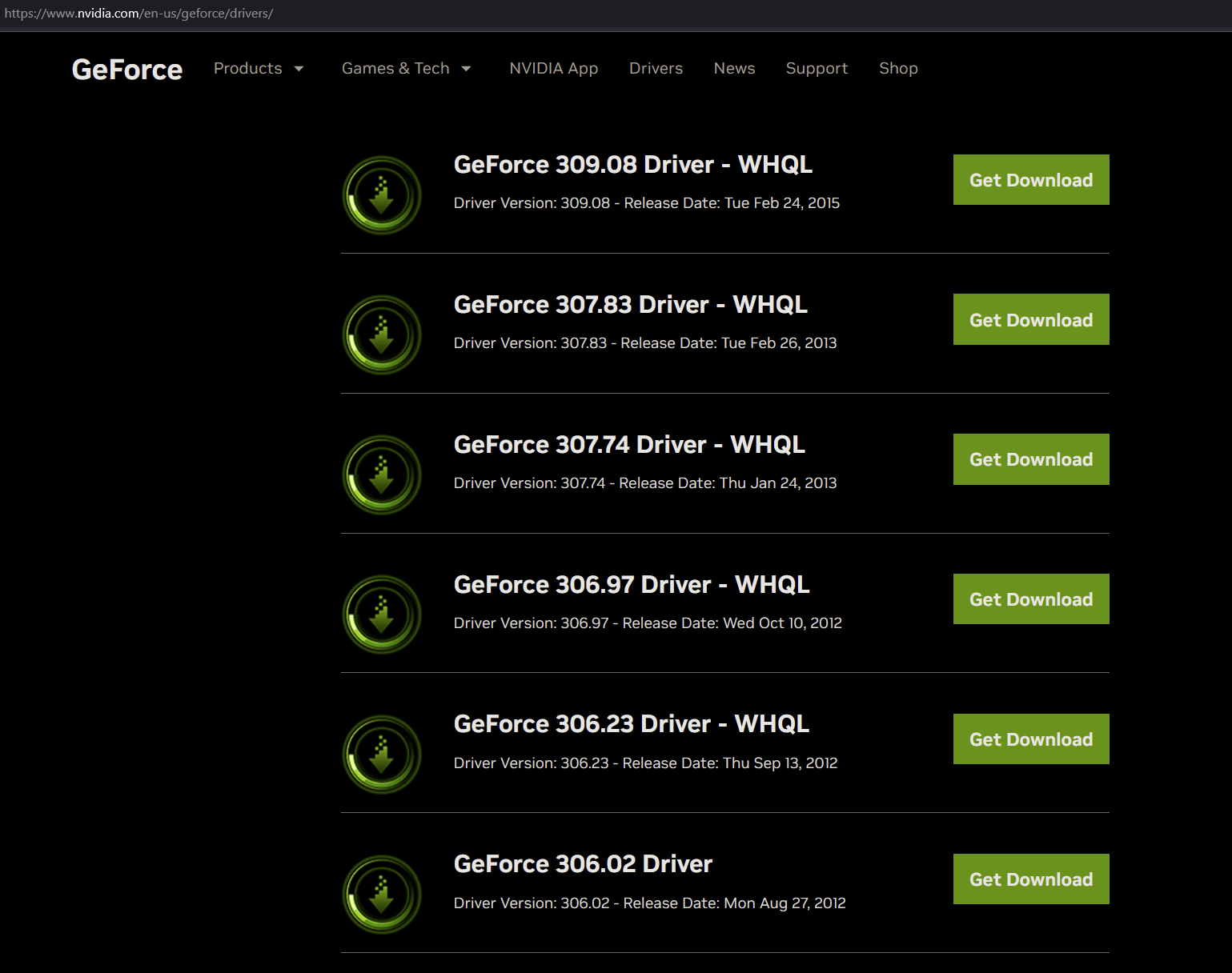Open the NVIDIA App menu item

point(554,69)
